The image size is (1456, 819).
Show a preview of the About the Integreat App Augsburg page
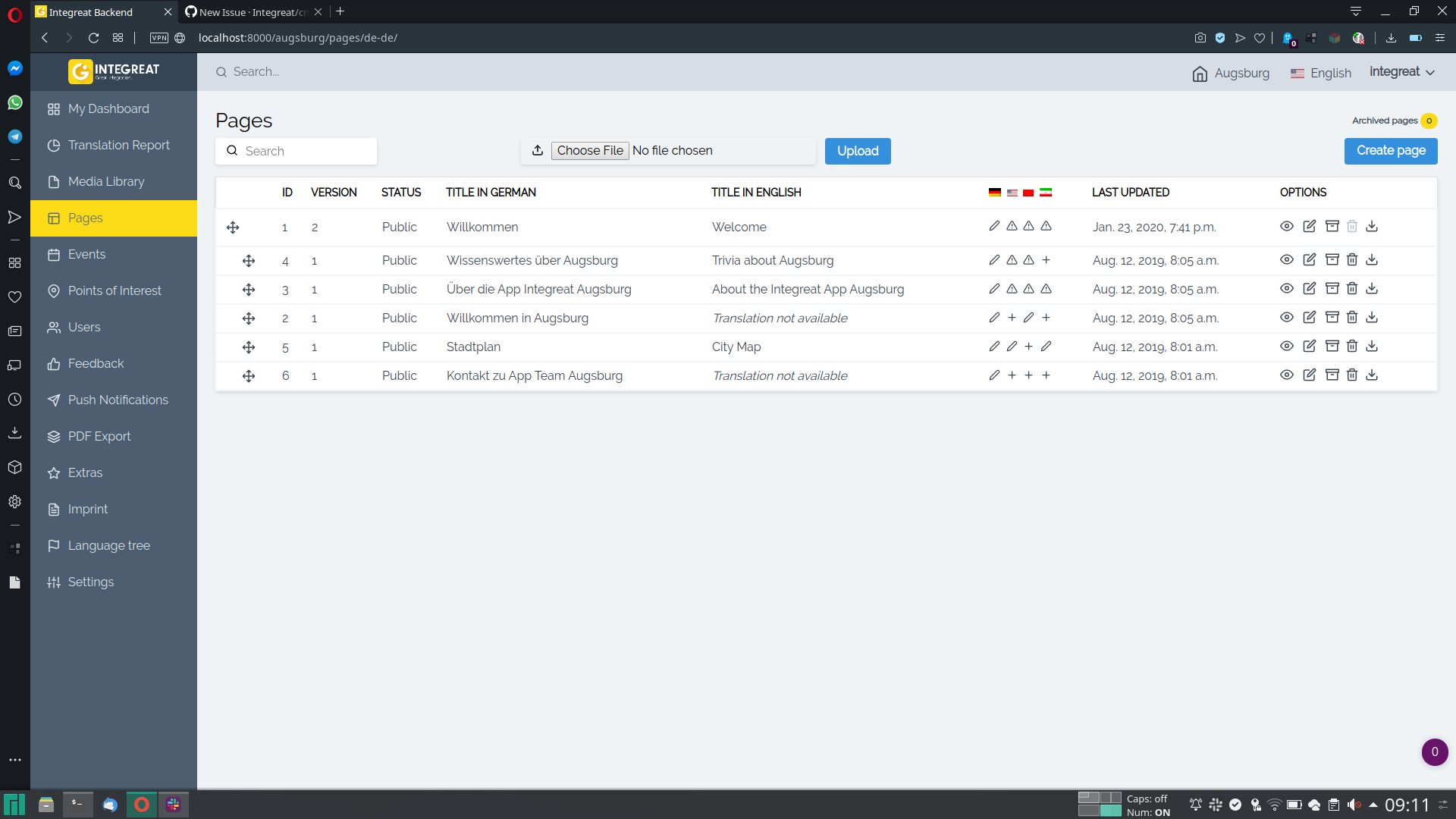1287,288
